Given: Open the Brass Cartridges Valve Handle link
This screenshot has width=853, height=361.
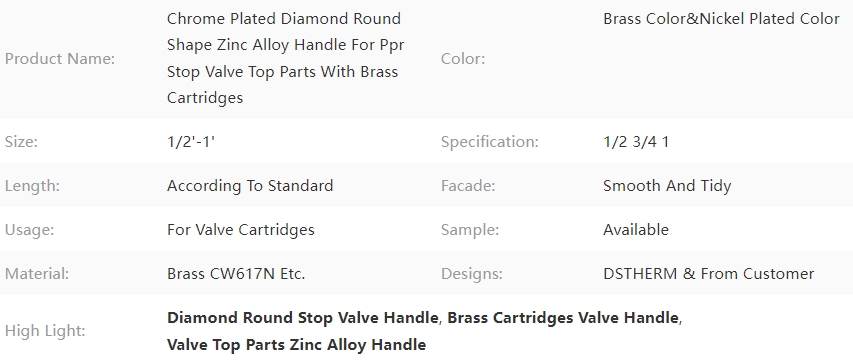Looking at the screenshot, I should click(x=563, y=318).
